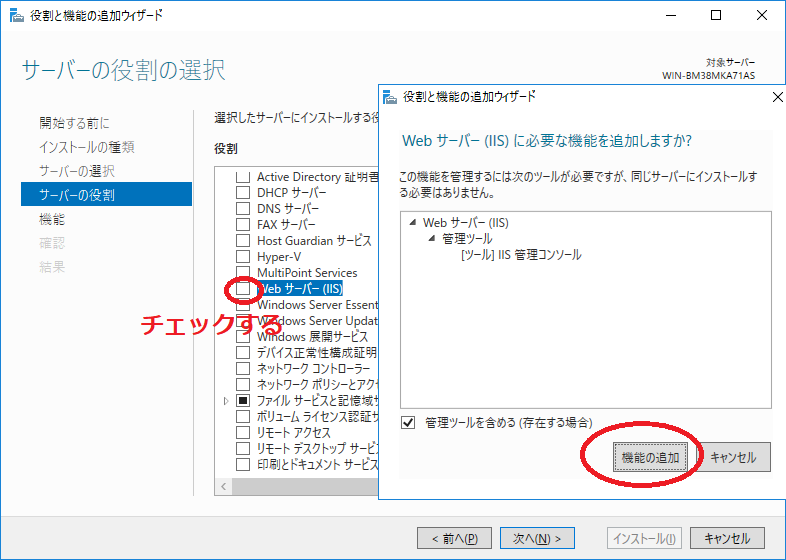The image size is (786, 560).
Task: Tick the DNS サーバー checkbox
Action: point(242,209)
